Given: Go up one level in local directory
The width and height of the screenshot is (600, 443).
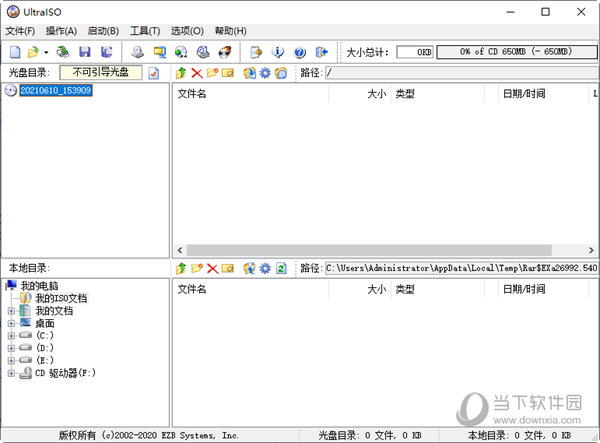Looking at the screenshot, I should (181, 268).
